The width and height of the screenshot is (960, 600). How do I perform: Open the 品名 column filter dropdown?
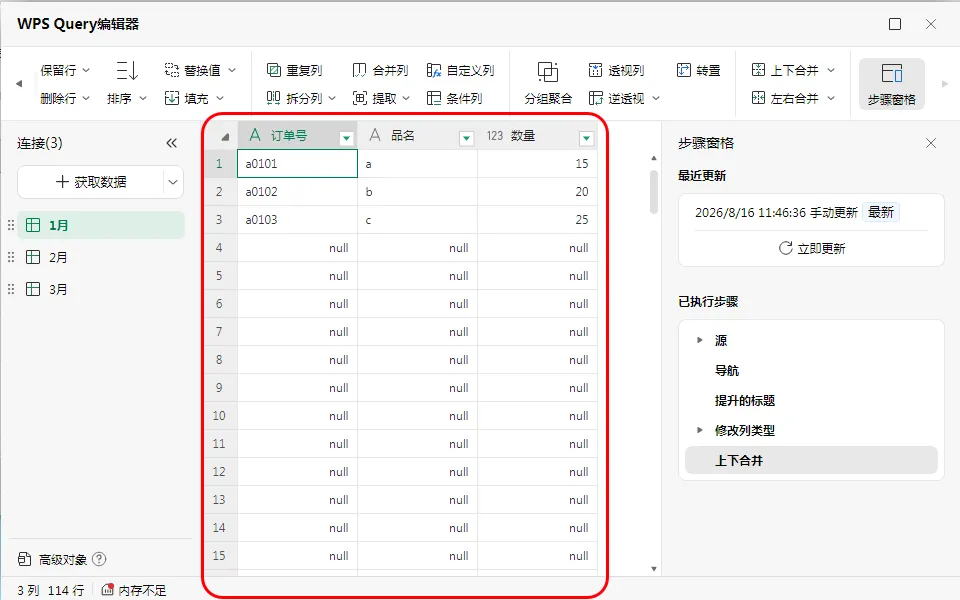click(x=467, y=138)
